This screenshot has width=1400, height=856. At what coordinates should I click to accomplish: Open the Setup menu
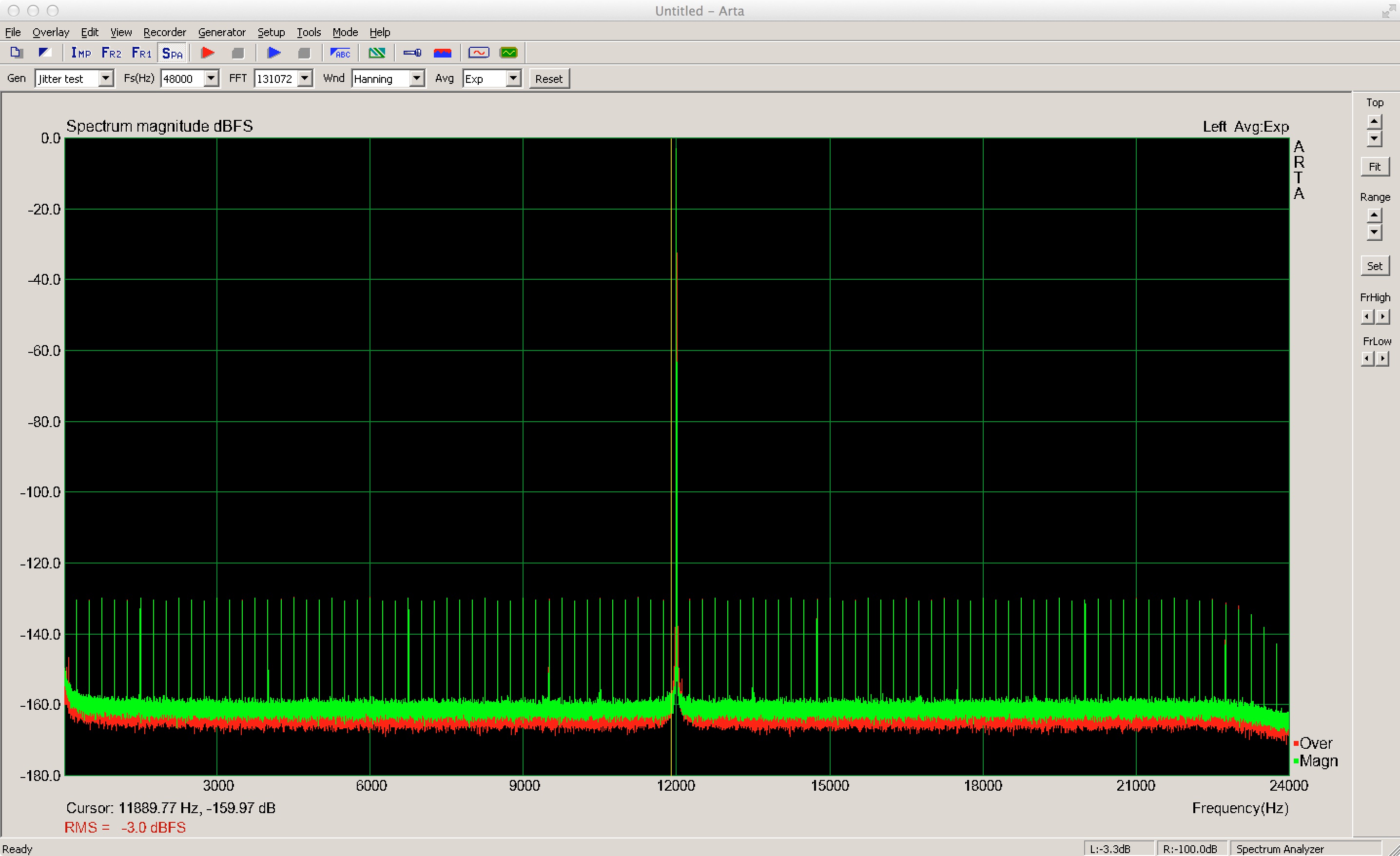(271, 32)
